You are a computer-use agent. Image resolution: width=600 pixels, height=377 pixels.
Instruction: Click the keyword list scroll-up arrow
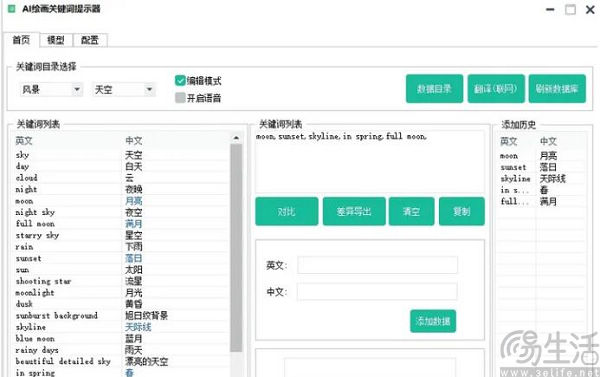pyautogui.click(x=236, y=137)
